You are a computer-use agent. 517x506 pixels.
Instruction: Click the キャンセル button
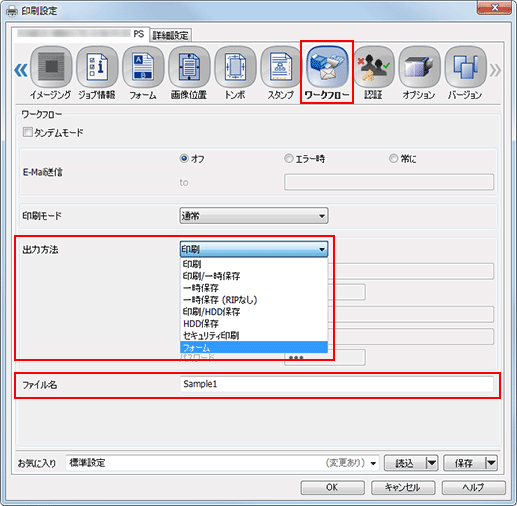pyautogui.click(x=403, y=488)
